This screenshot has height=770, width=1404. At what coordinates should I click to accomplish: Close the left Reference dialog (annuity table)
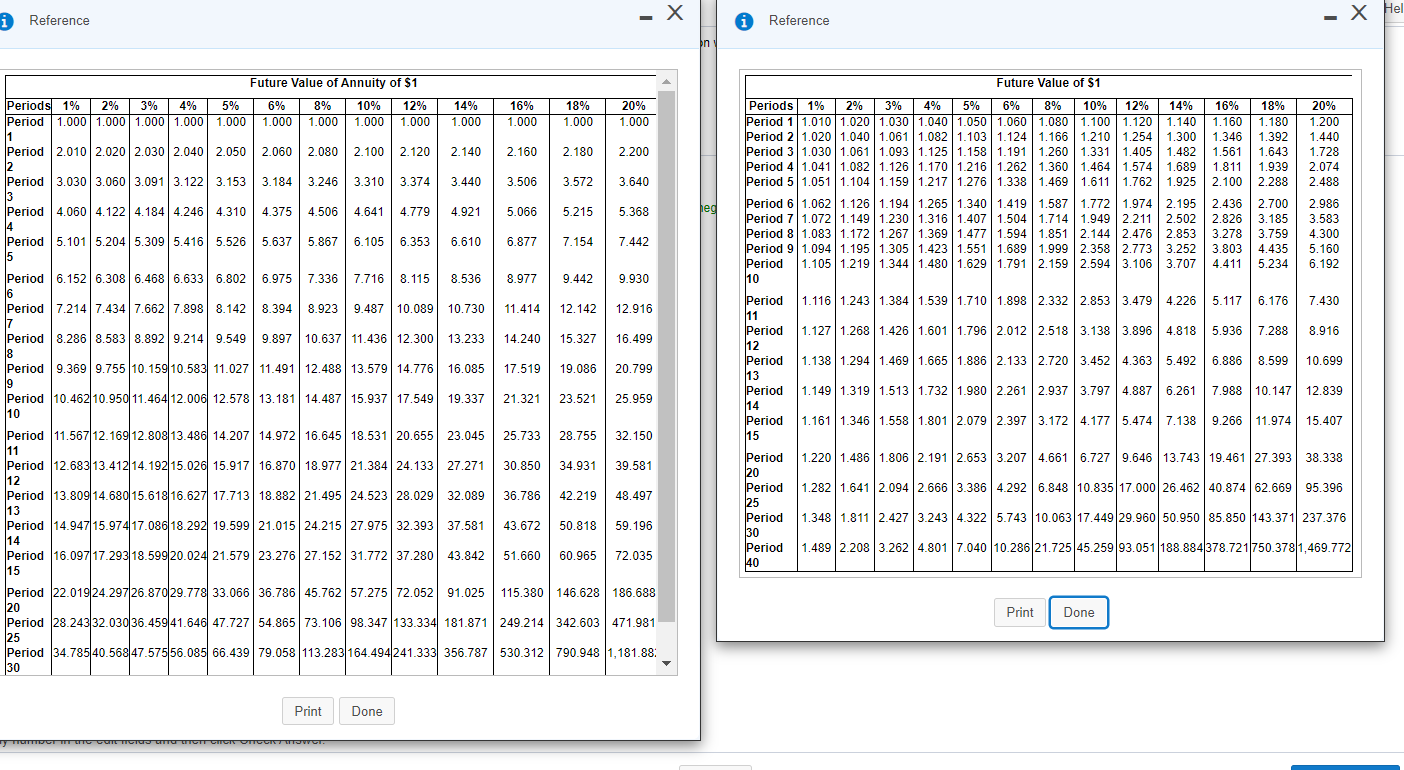[675, 13]
